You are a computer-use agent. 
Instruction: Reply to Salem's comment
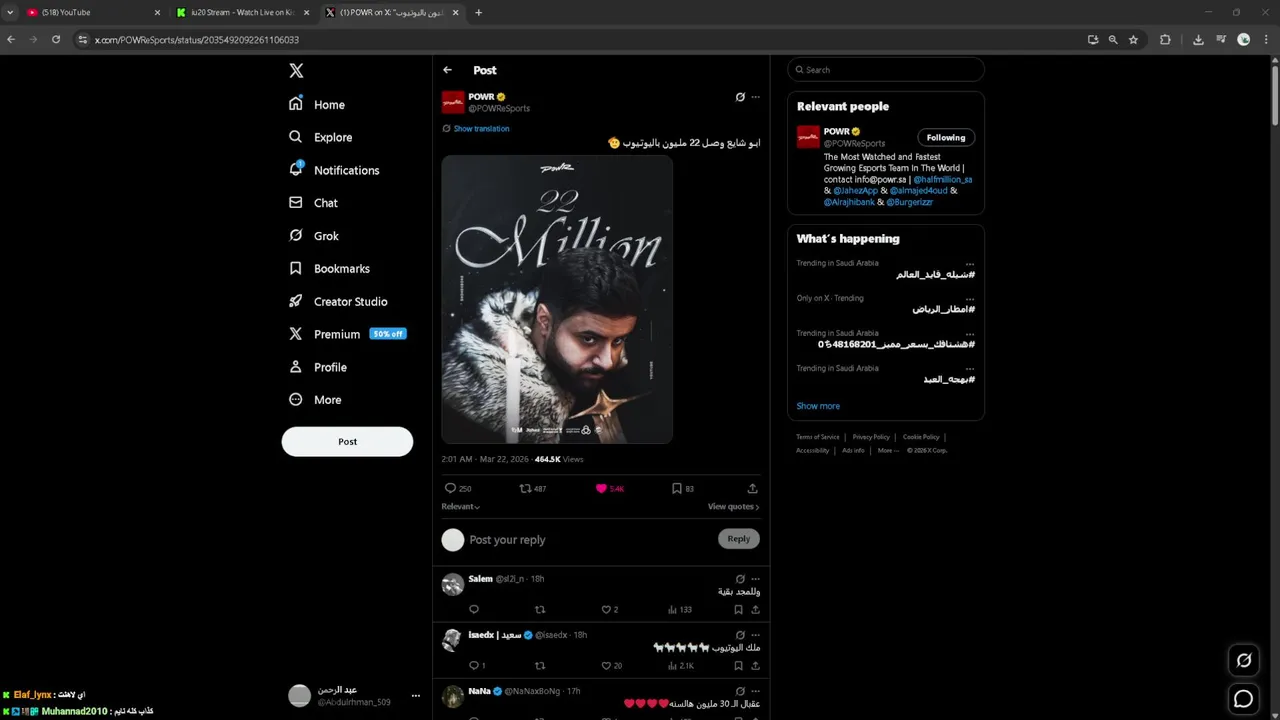coord(474,609)
